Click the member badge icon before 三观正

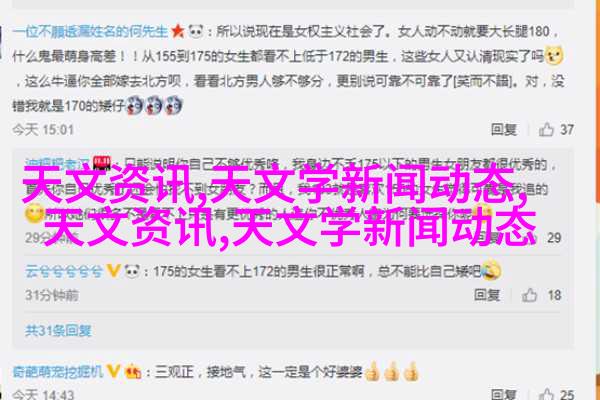132,371
